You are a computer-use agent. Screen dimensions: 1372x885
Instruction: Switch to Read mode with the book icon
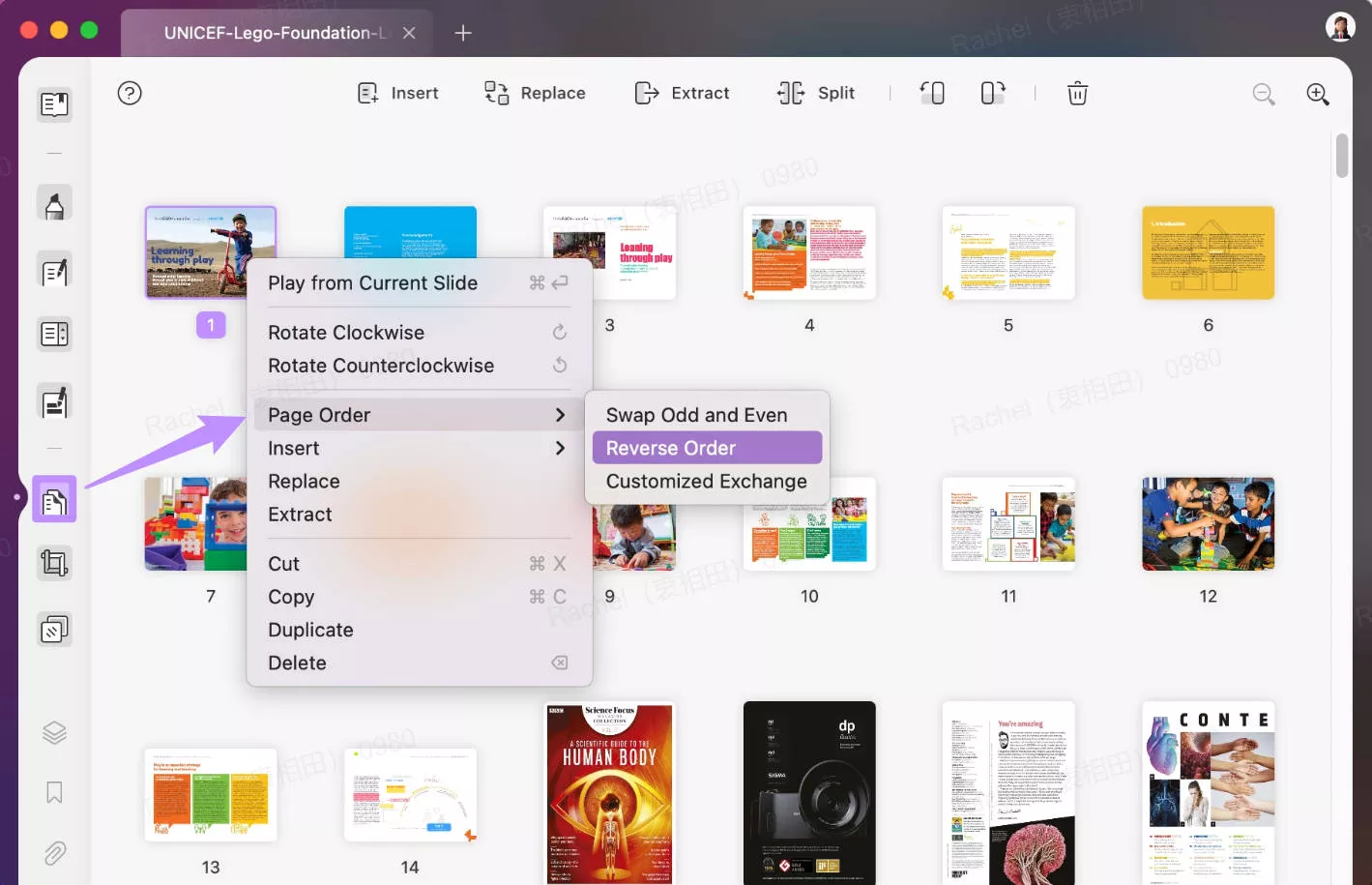(53, 104)
